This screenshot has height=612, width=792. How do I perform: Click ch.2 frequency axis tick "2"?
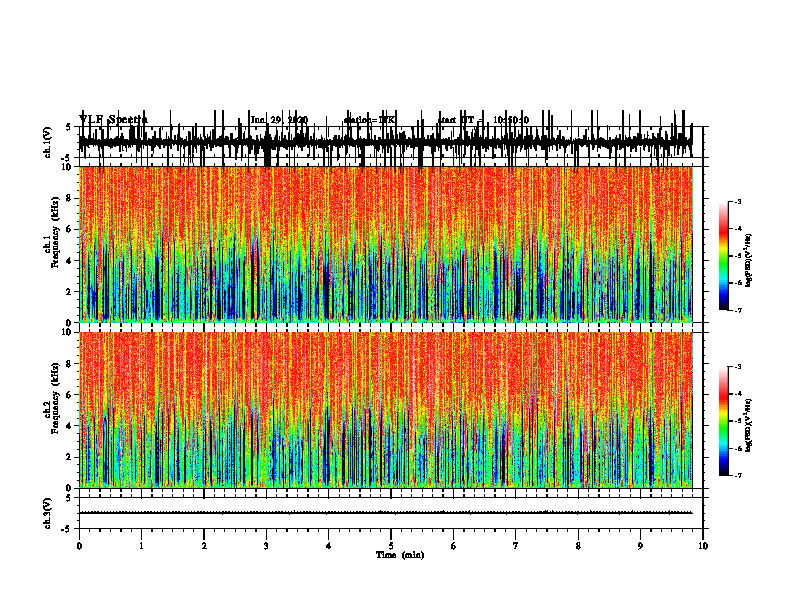[69, 457]
